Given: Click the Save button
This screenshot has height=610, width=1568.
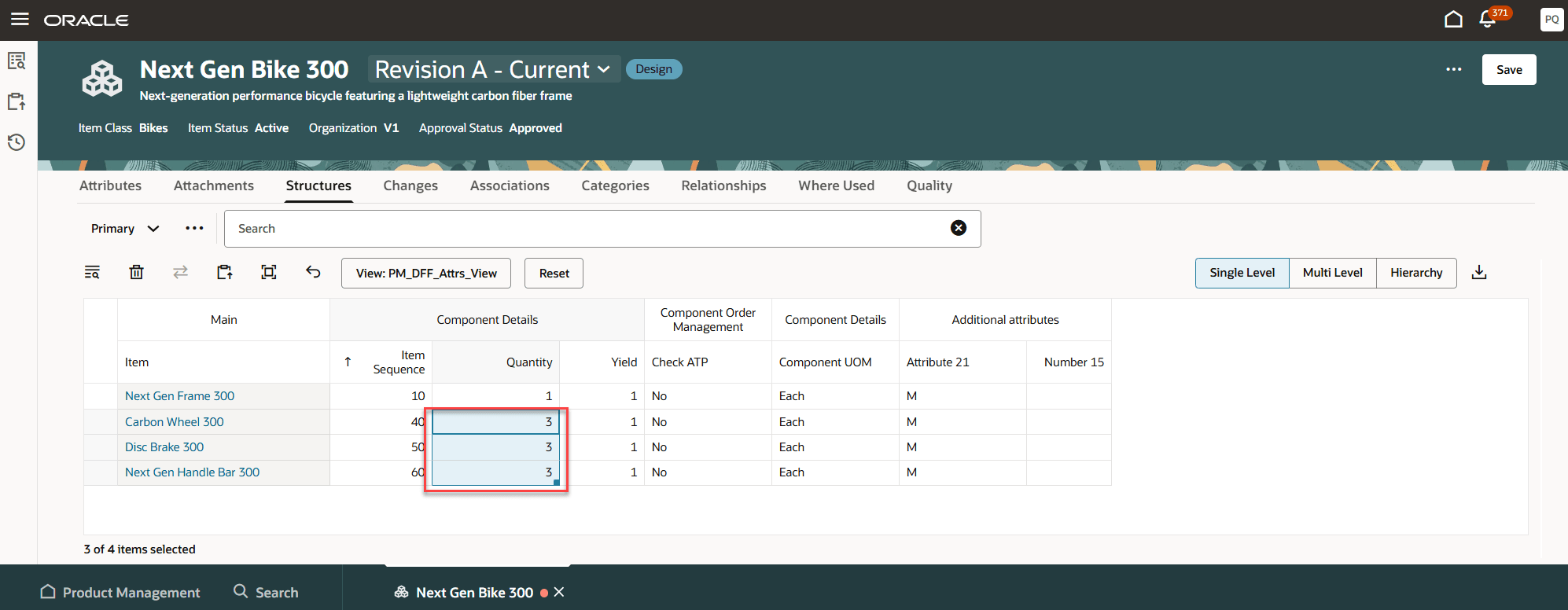Looking at the screenshot, I should (x=1509, y=70).
